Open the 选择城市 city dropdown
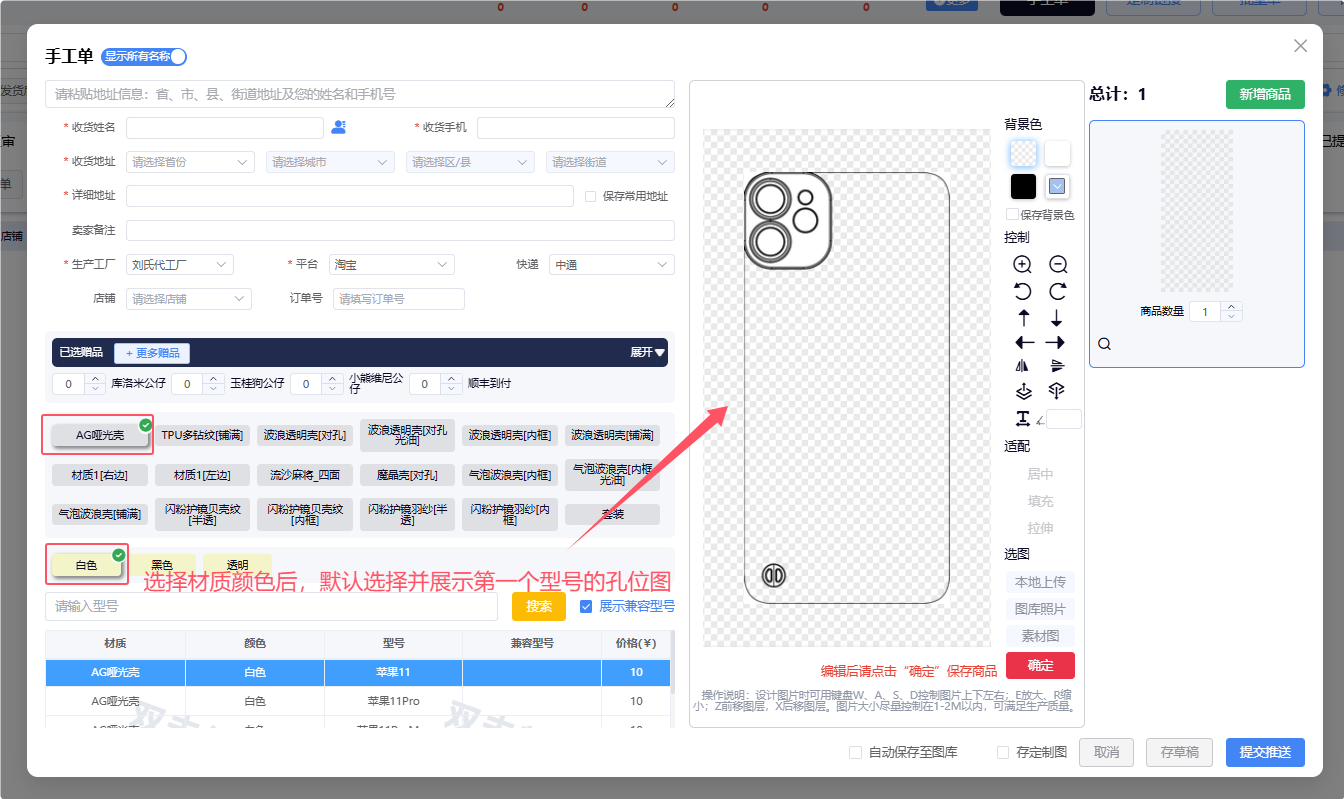Image resolution: width=1344 pixels, height=799 pixels. point(331,161)
